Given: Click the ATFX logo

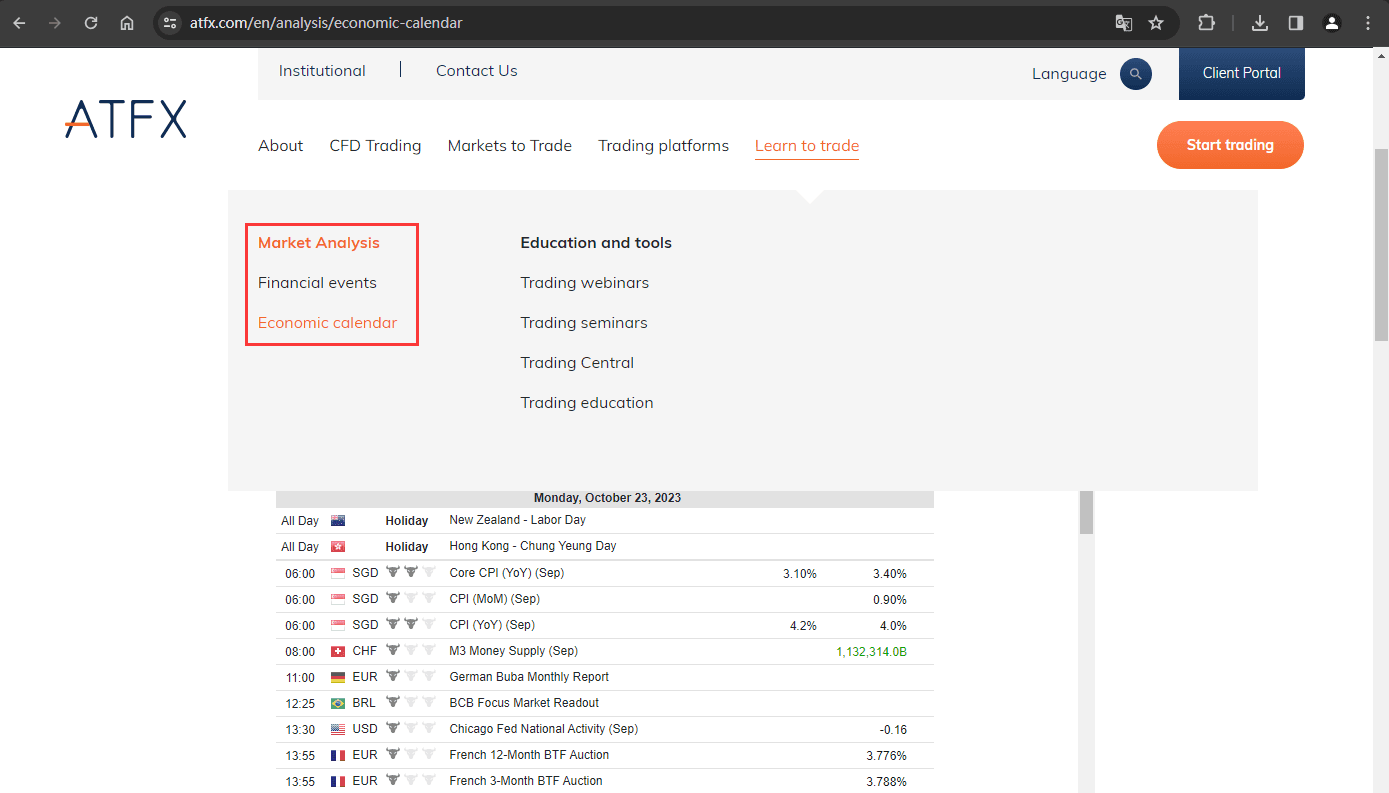Looking at the screenshot, I should tap(126, 119).
